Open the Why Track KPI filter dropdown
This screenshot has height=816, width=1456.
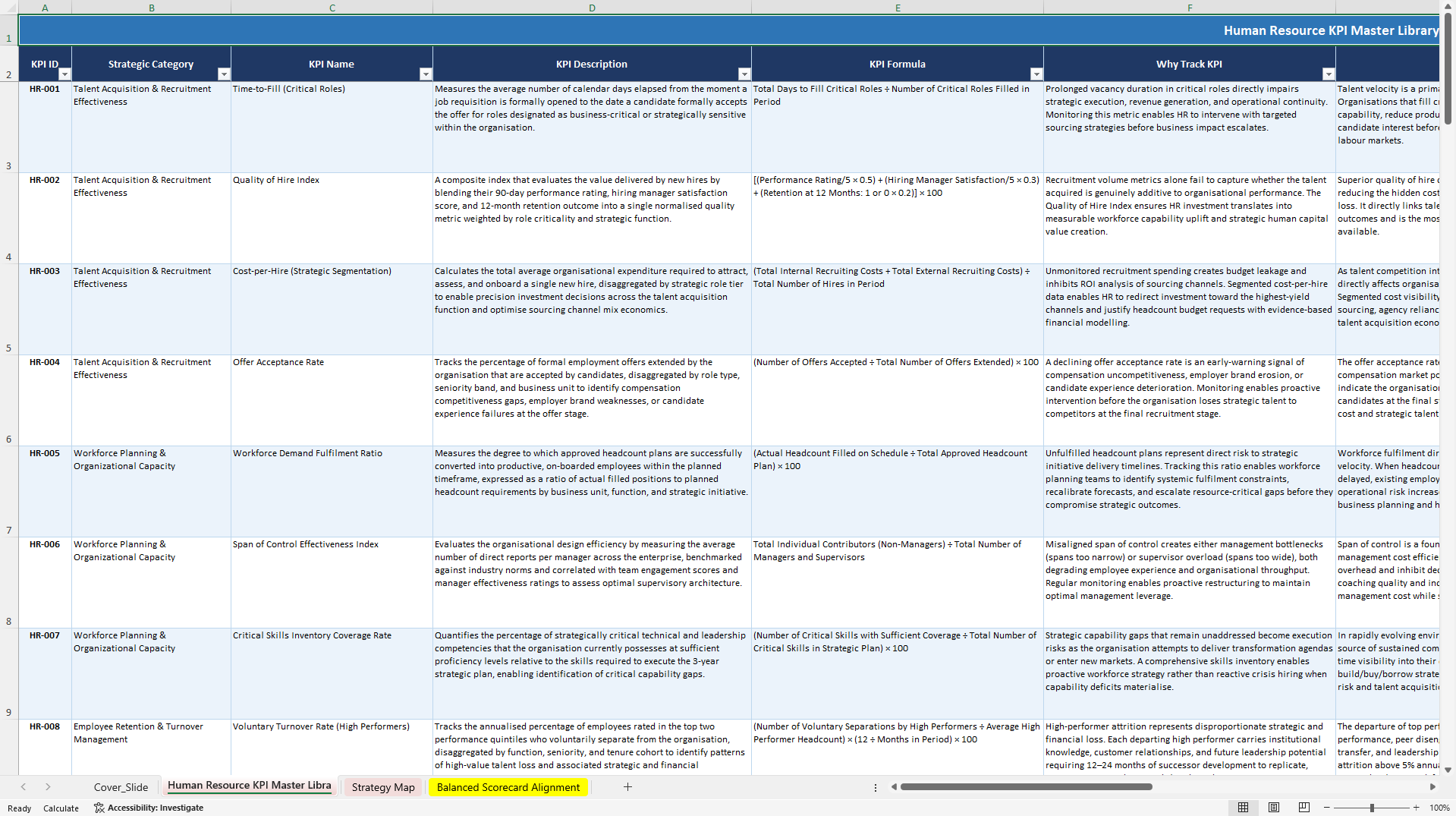pyautogui.click(x=1329, y=74)
